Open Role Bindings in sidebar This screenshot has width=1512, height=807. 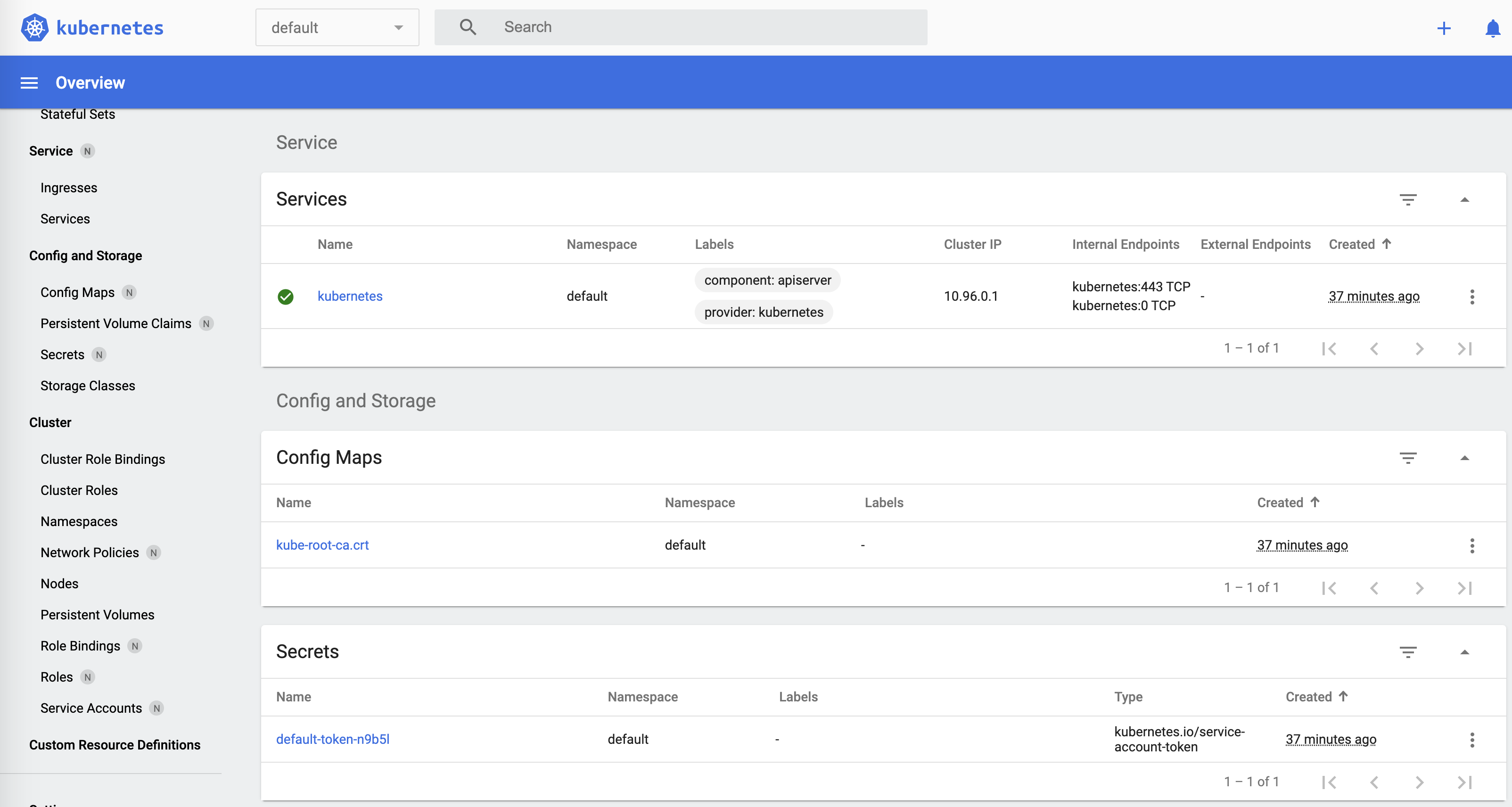[81, 646]
